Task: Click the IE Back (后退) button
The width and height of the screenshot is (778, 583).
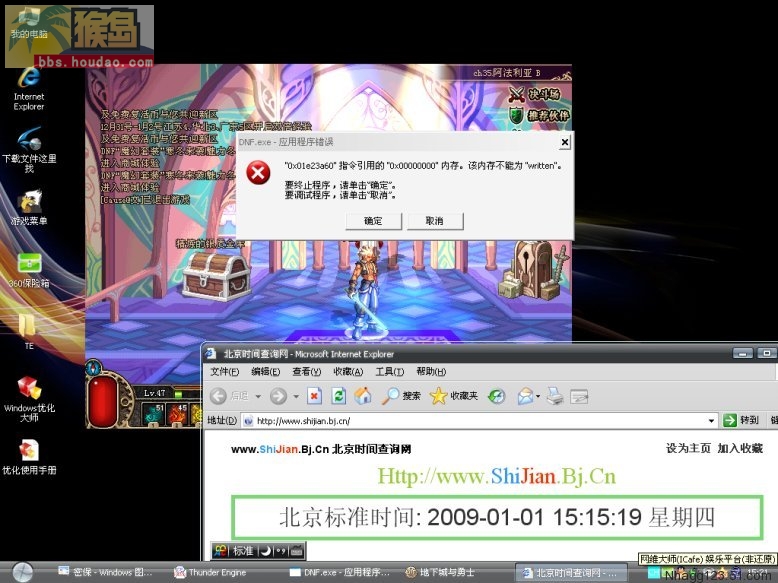Action: tap(229, 396)
